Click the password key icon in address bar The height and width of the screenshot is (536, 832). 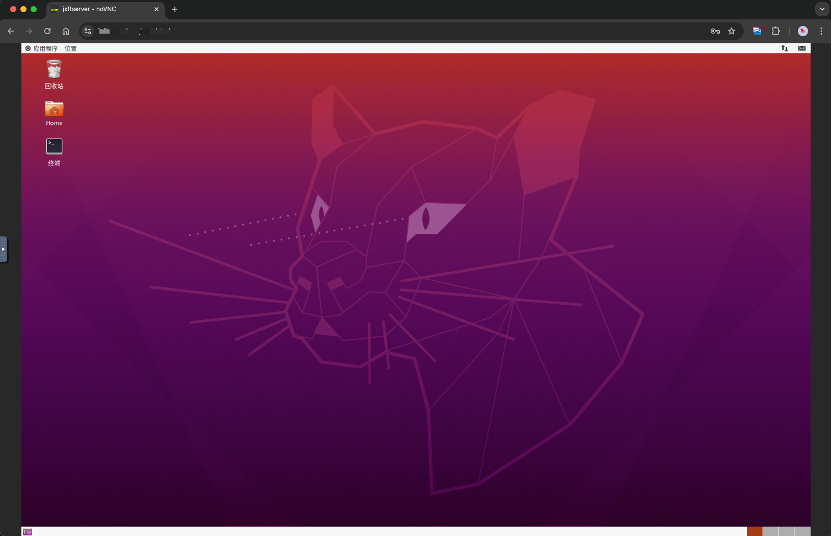tap(715, 31)
